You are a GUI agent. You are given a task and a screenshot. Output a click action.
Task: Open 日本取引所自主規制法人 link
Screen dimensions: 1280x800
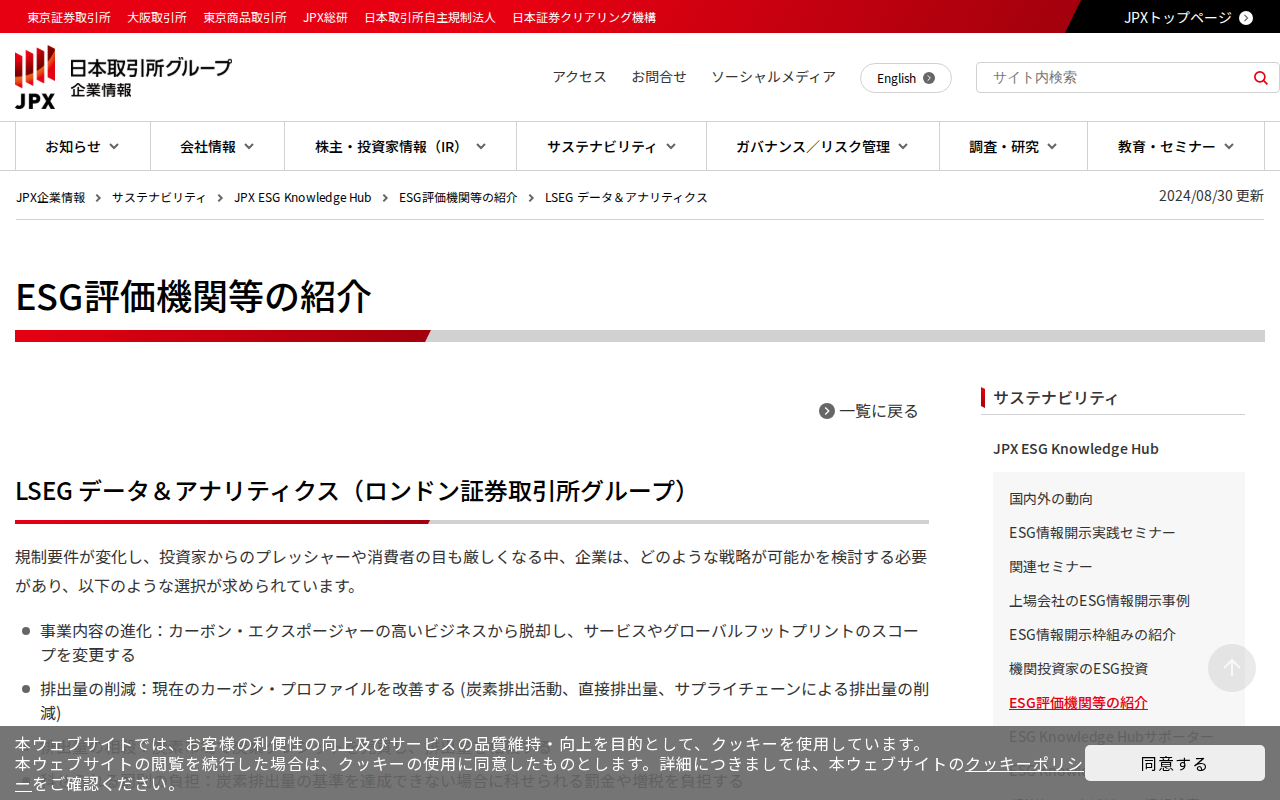pyautogui.click(x=430, y=17)
